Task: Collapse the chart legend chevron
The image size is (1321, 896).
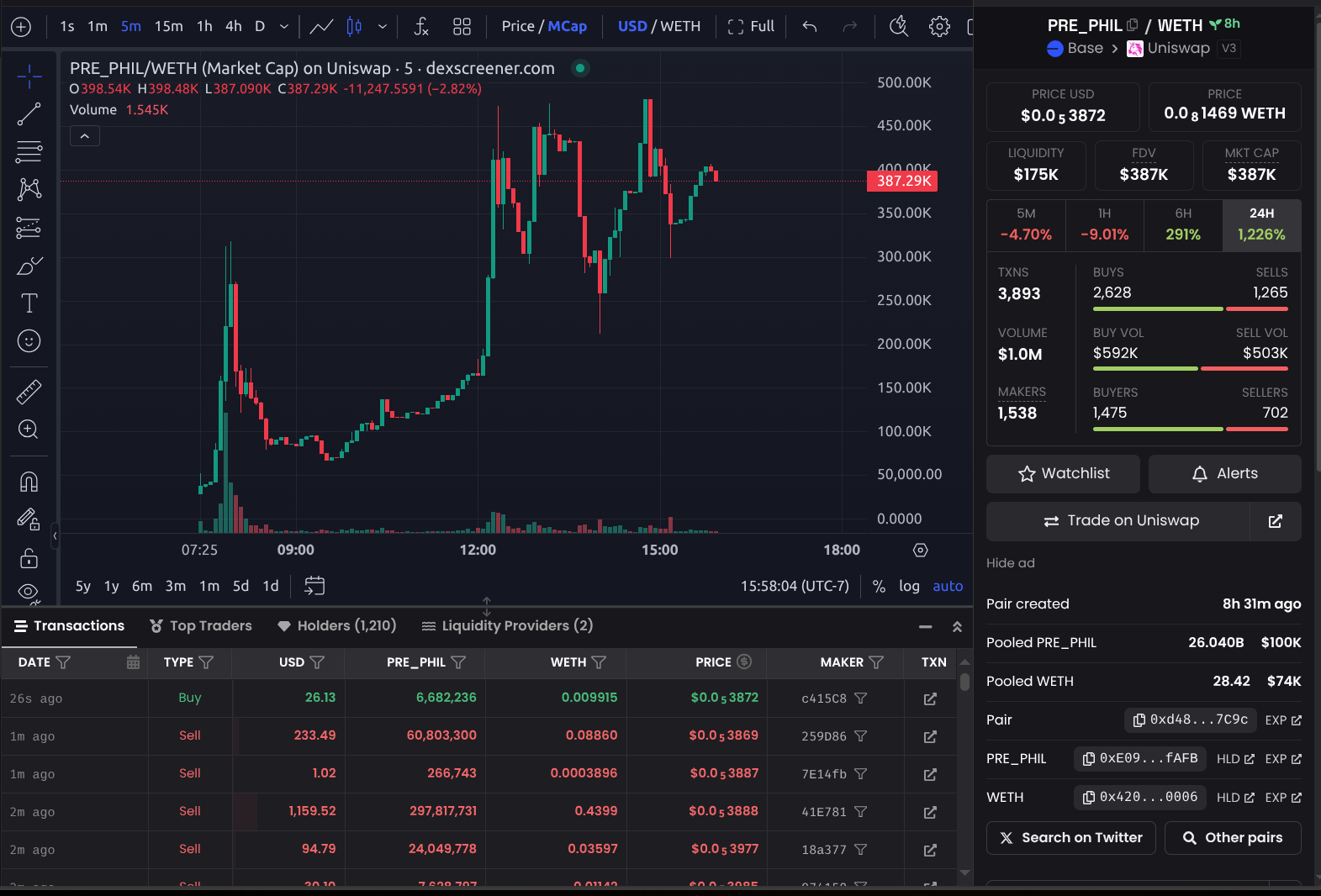Action: coord(85,135)
